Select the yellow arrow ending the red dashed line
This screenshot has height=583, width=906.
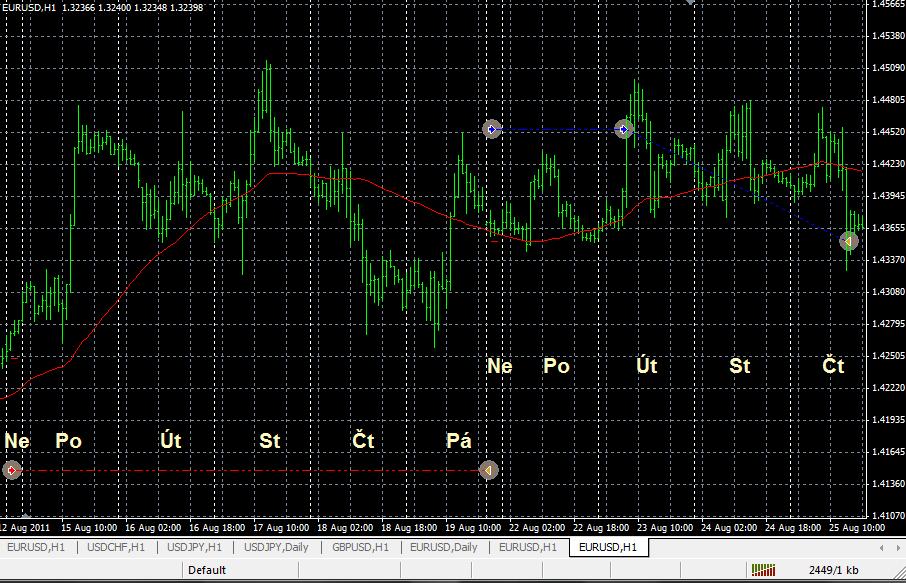coord(488,470)
